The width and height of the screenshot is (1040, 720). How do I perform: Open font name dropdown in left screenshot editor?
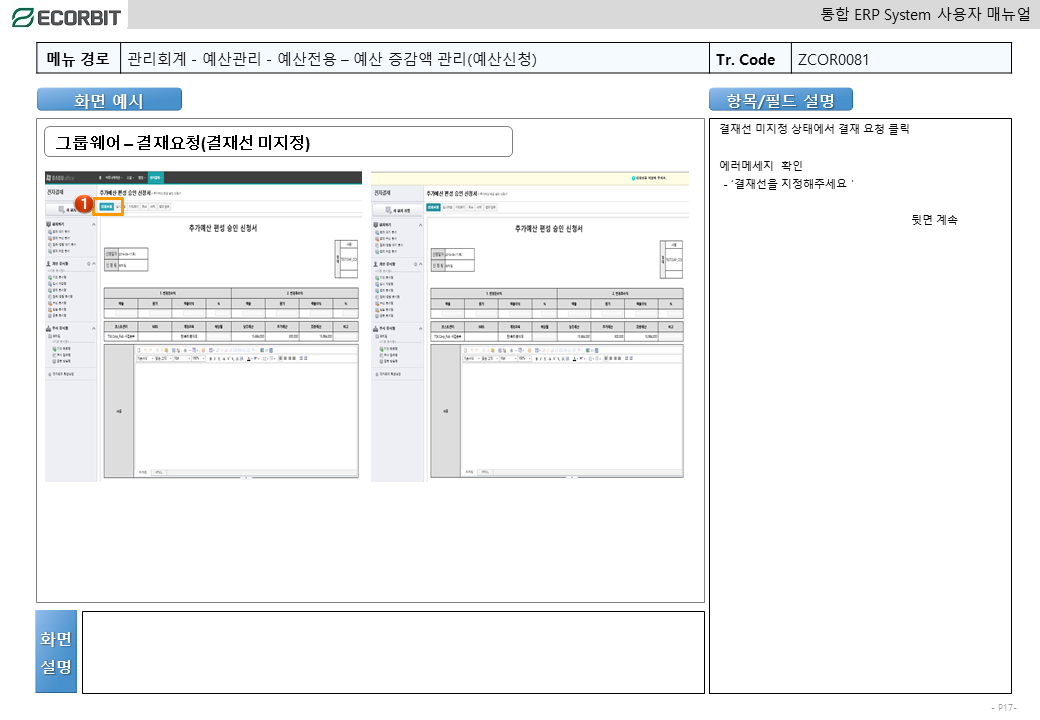coord(146,358)
